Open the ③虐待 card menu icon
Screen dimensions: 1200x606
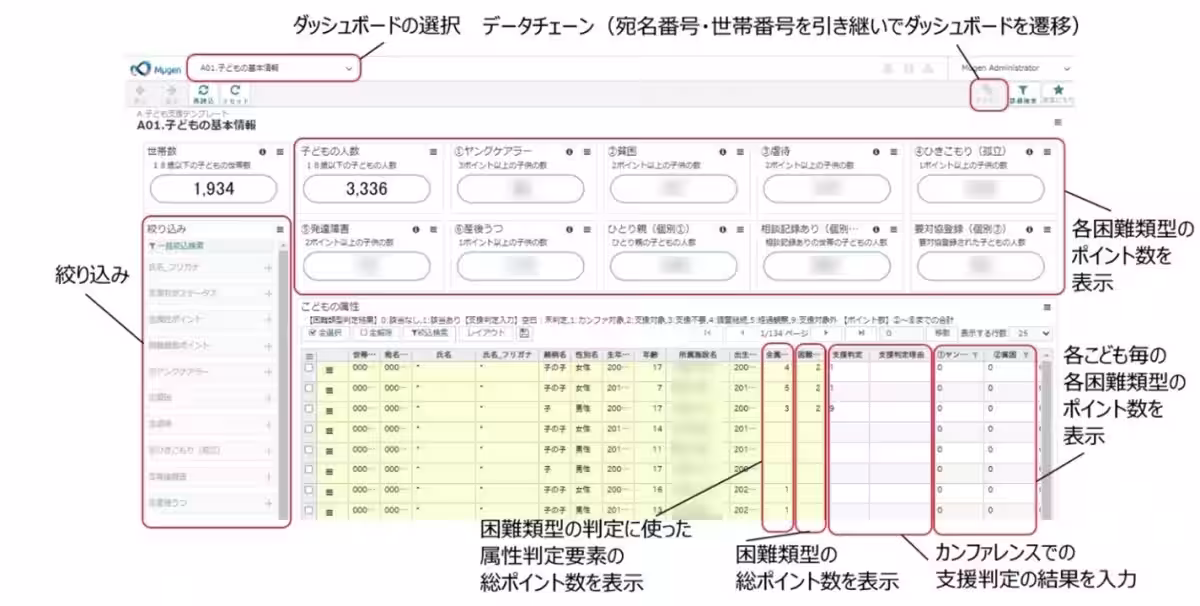[893, 152]
